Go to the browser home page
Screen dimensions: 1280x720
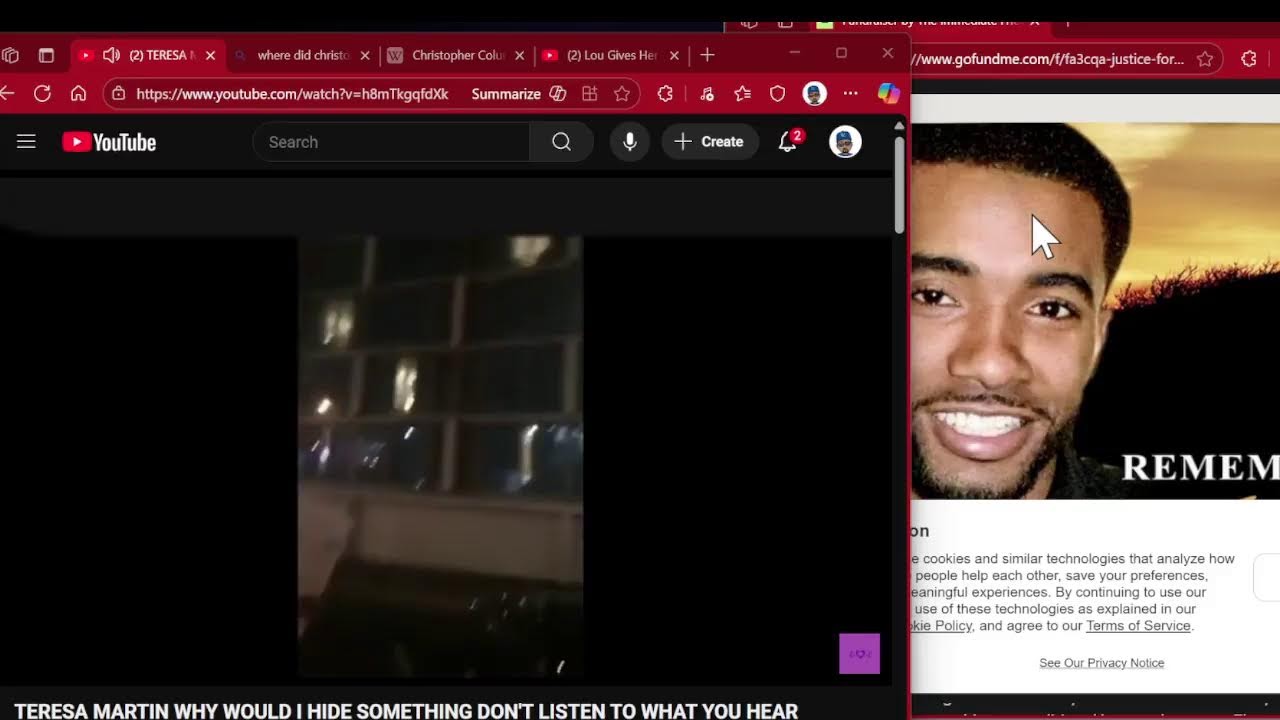coord(78,93)
